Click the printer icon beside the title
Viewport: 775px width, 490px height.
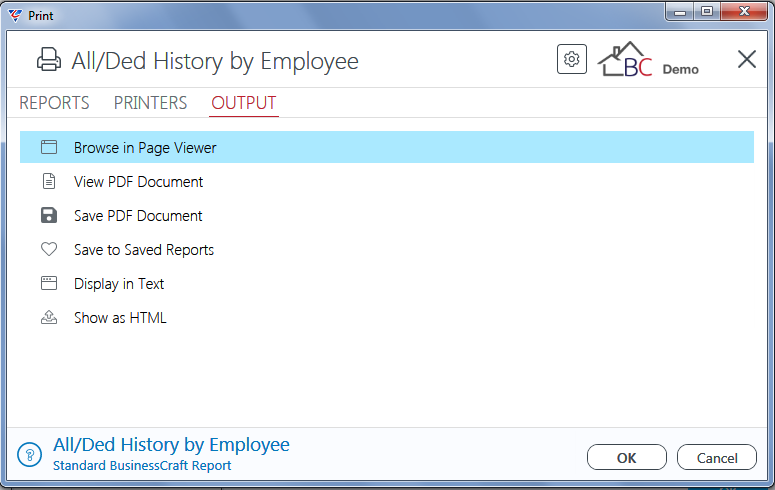[49, 60]
